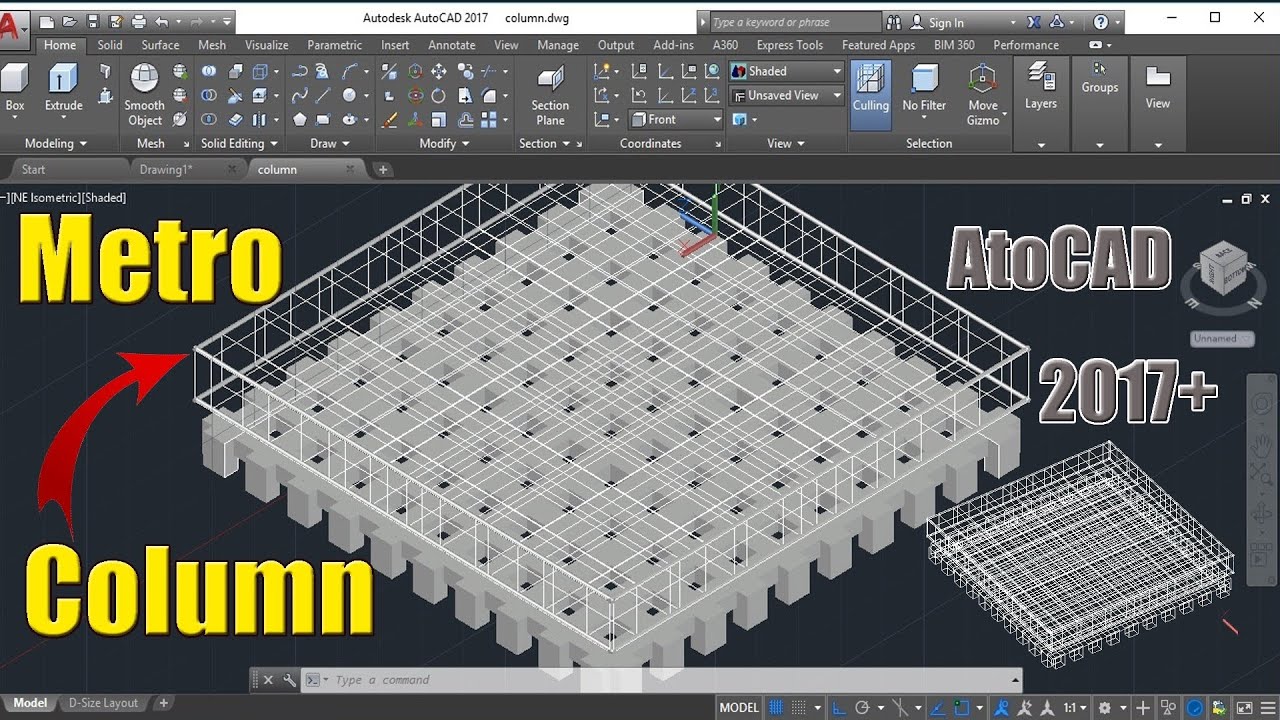Switch to the Annotate ribbon tab
The image size is (1280, 720).
[x=452, y=45]
